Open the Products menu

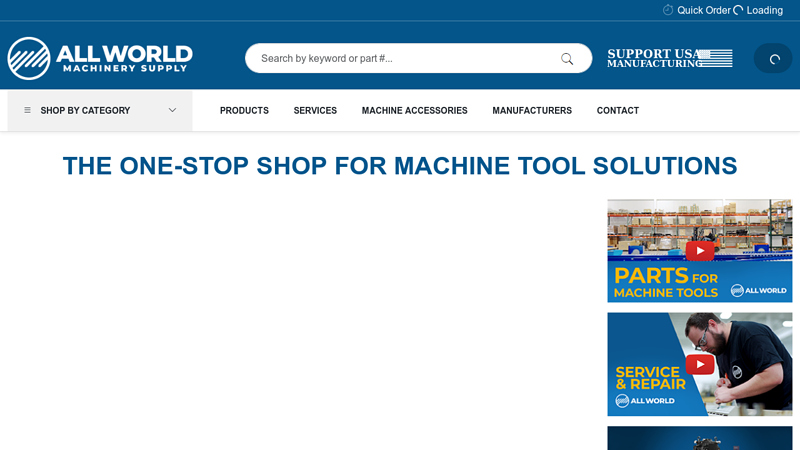click(244, 111)
